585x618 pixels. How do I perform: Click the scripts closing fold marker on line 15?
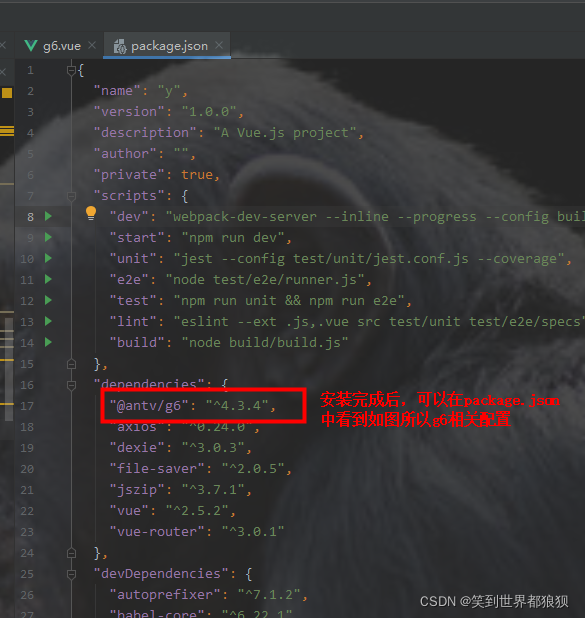tap(71, 364)
